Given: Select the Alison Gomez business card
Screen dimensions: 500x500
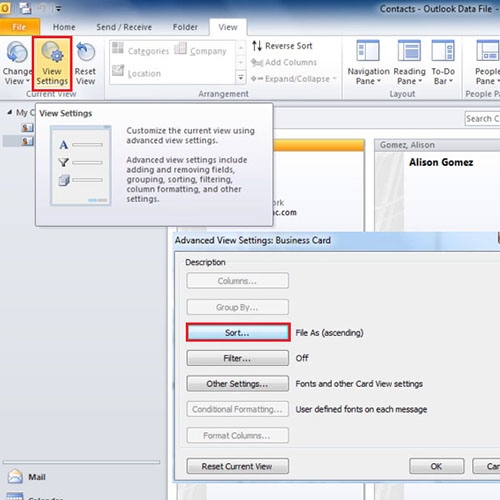Looking at the screenshot, I should tap(437, 185).
